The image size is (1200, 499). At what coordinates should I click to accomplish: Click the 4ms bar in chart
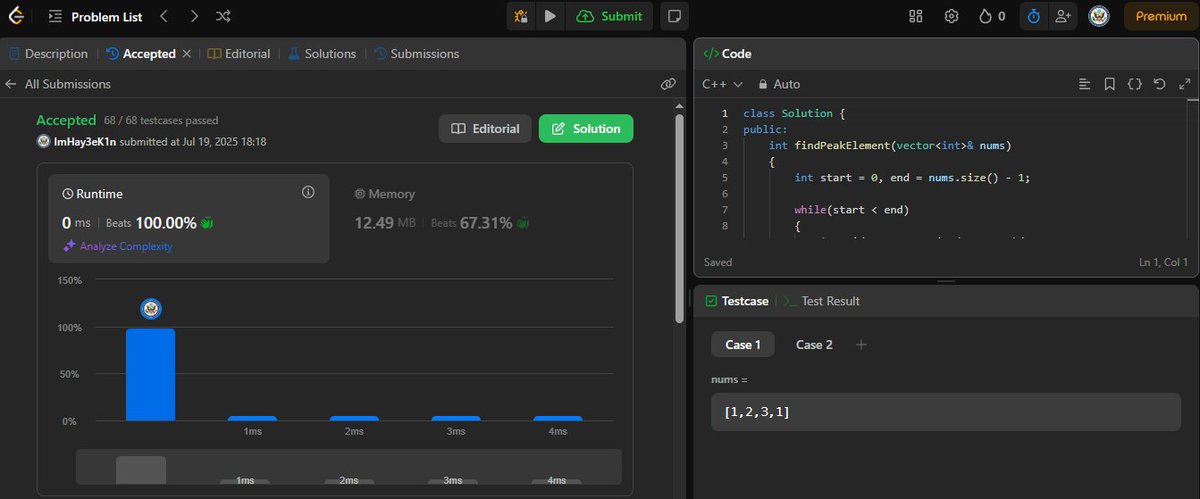pyautogui.click(x=558, y=418)
